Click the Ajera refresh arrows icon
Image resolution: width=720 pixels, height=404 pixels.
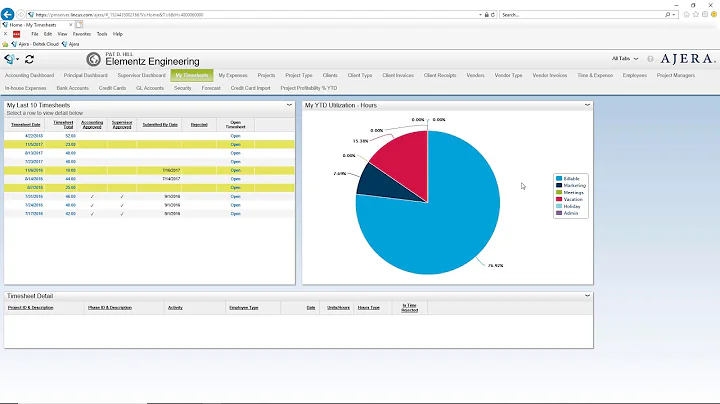point(29,59)
